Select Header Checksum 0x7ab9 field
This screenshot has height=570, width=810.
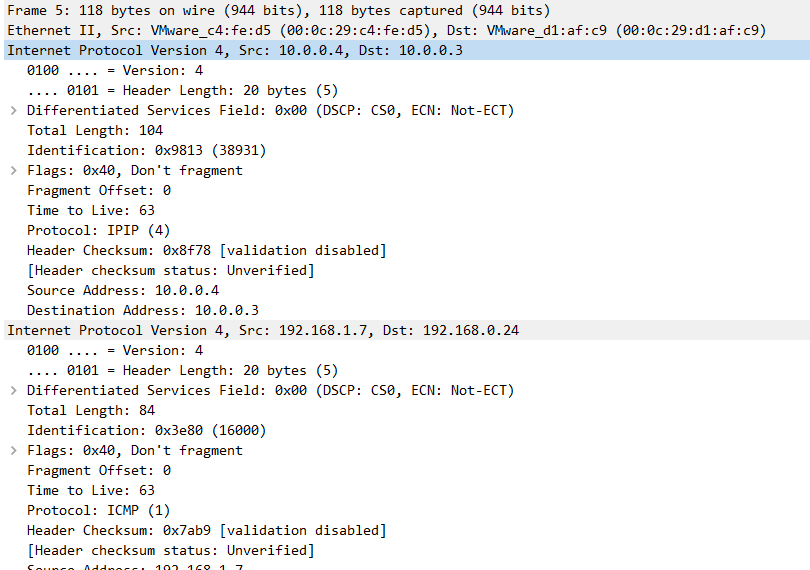(207, 531)
